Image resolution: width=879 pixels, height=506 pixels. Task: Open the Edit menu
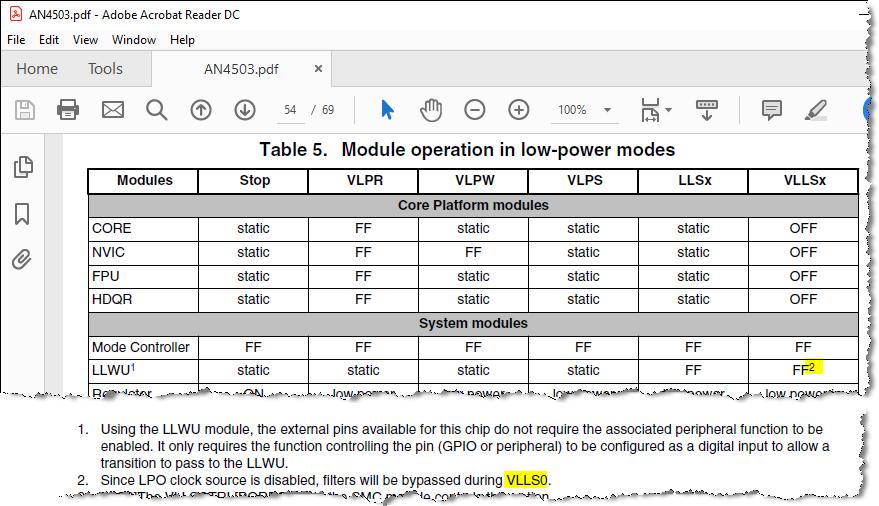tap(49, 40)
